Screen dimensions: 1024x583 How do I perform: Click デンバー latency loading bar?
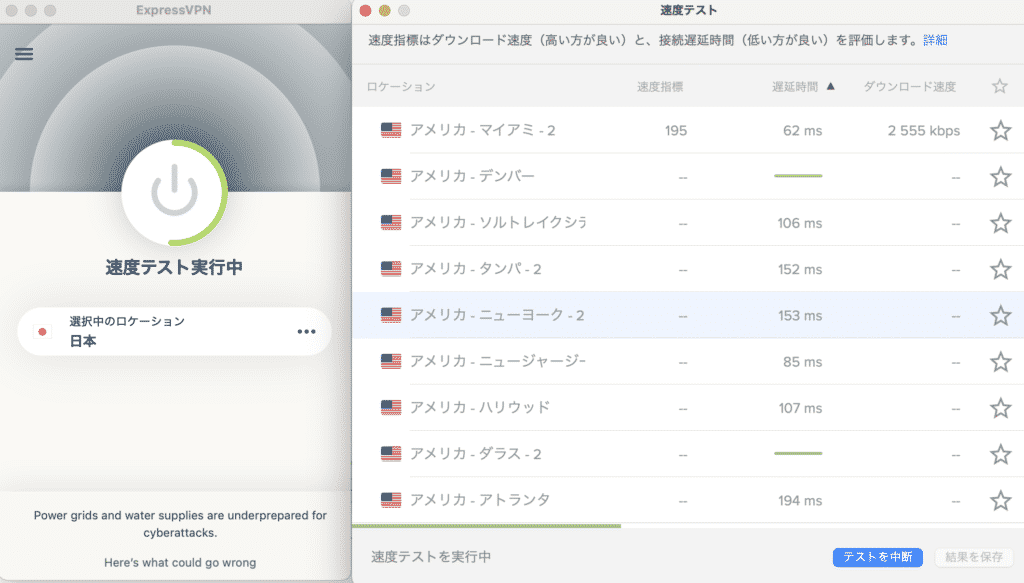798,176
